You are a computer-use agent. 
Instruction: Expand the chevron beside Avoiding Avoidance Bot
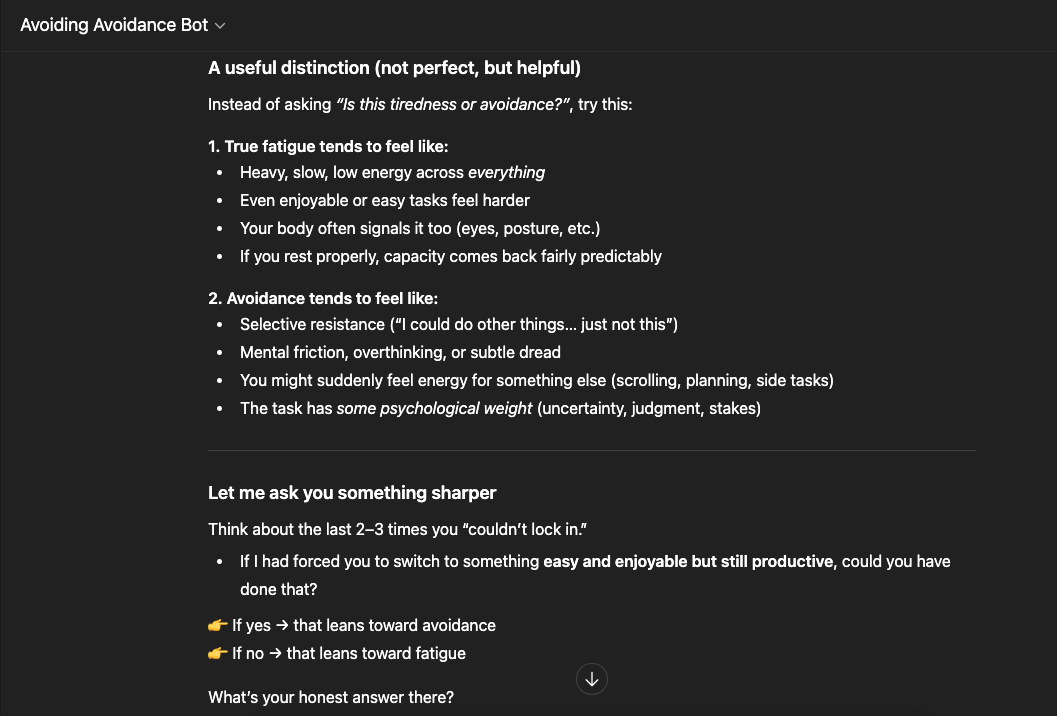point(220,26)
